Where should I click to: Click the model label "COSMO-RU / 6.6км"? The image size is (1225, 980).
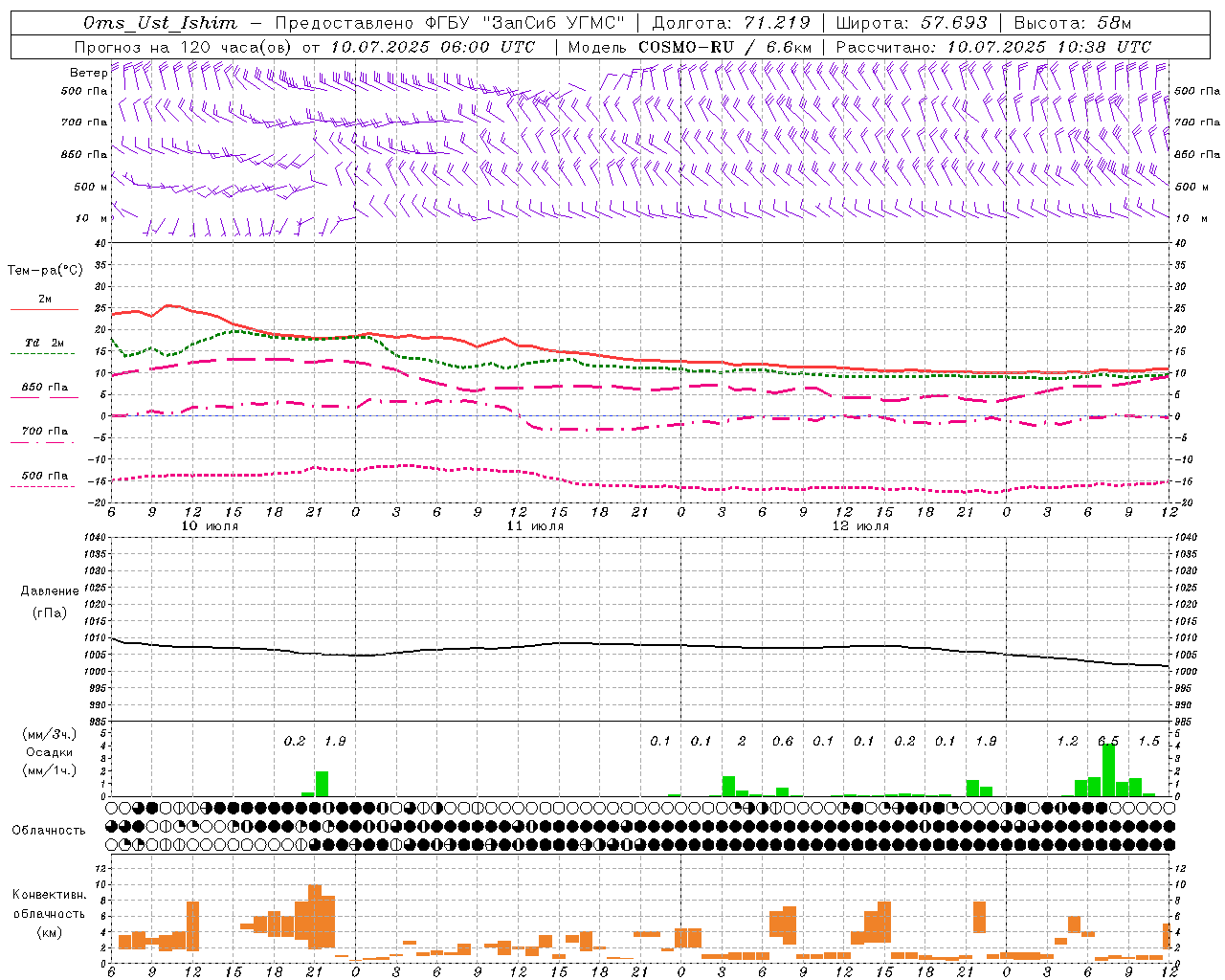click(724, 47)
